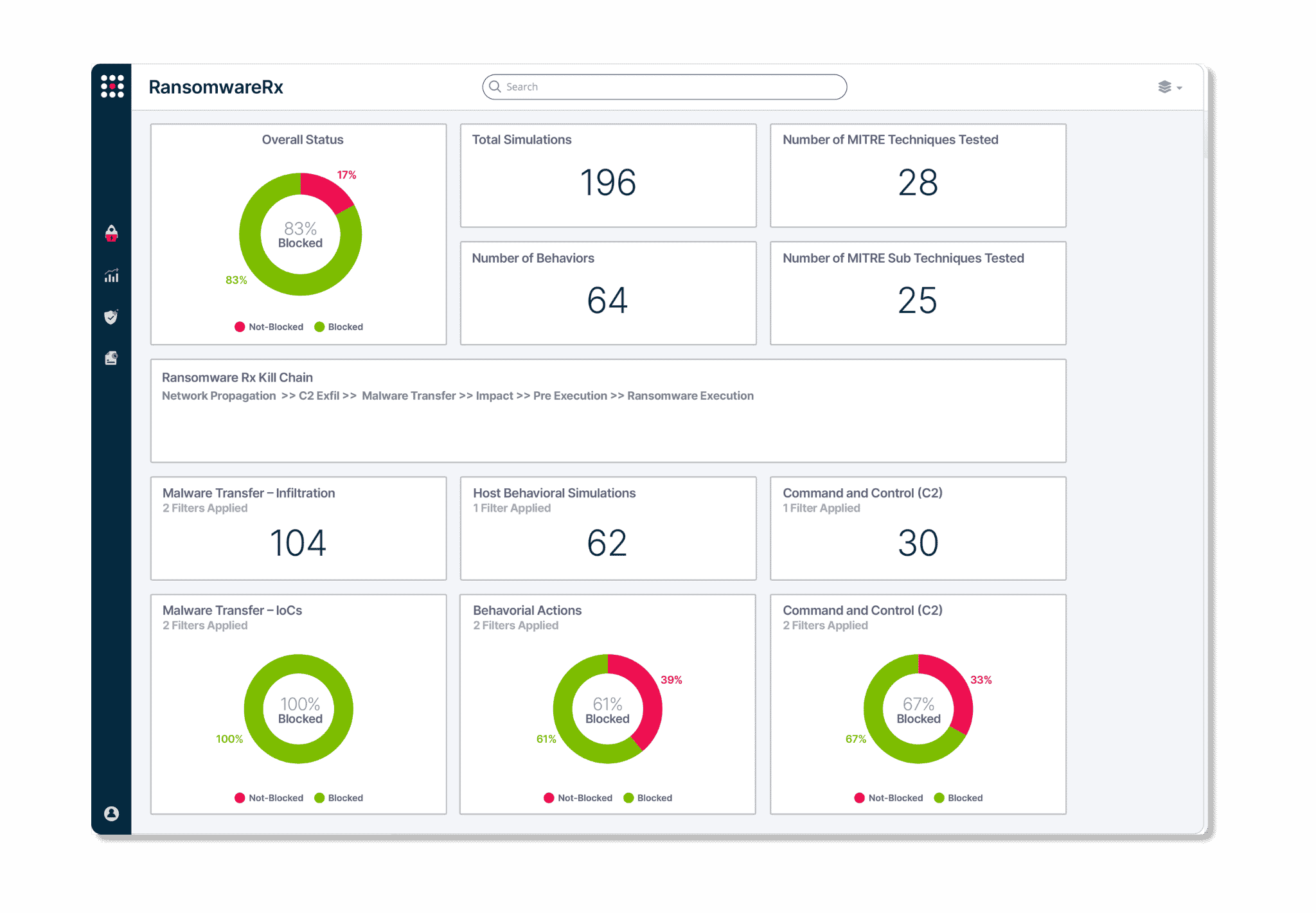Toggle Blocked legend in C2 donut card

(958, 797)
